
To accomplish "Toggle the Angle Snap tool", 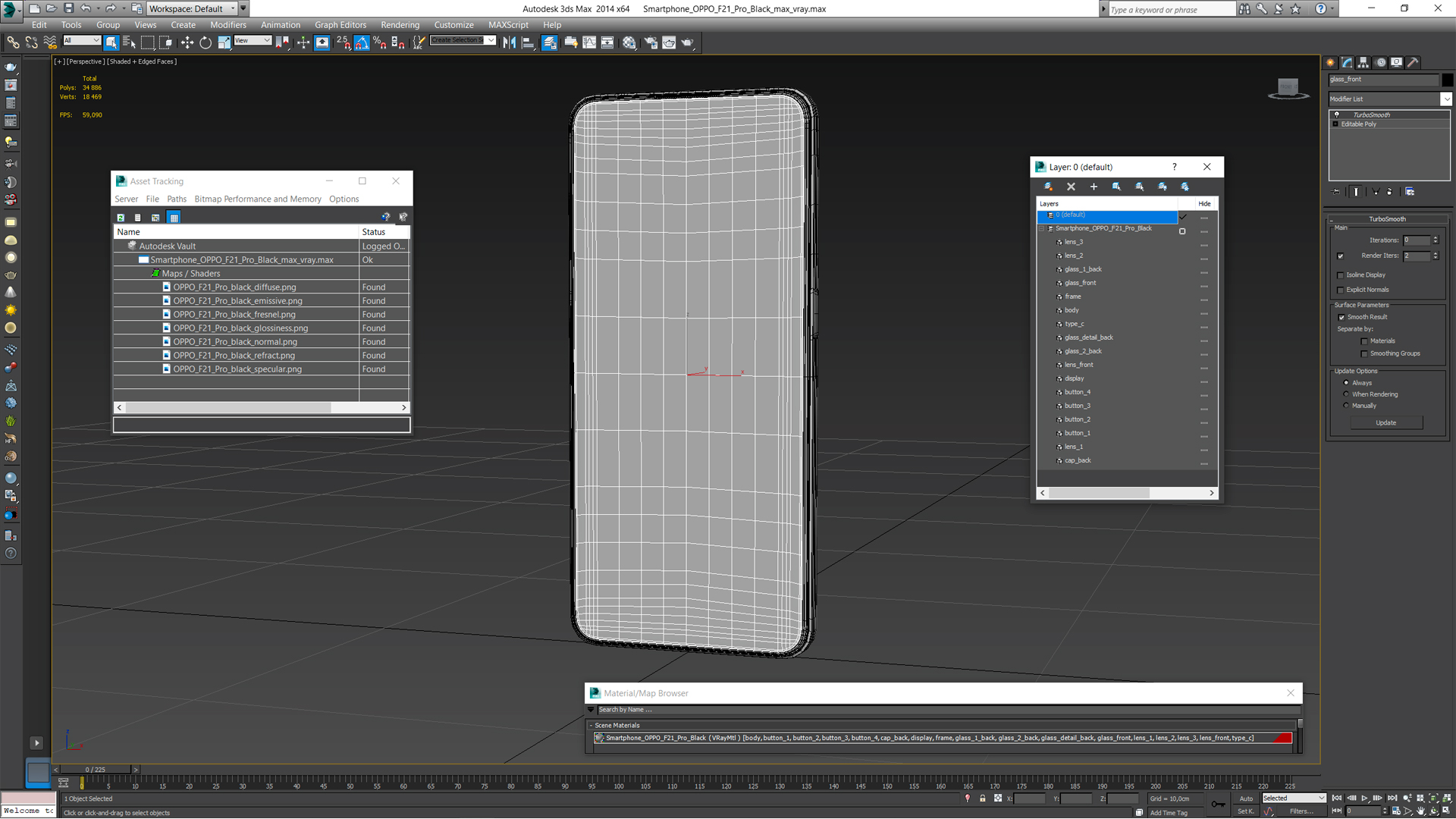I will point(362,42).
